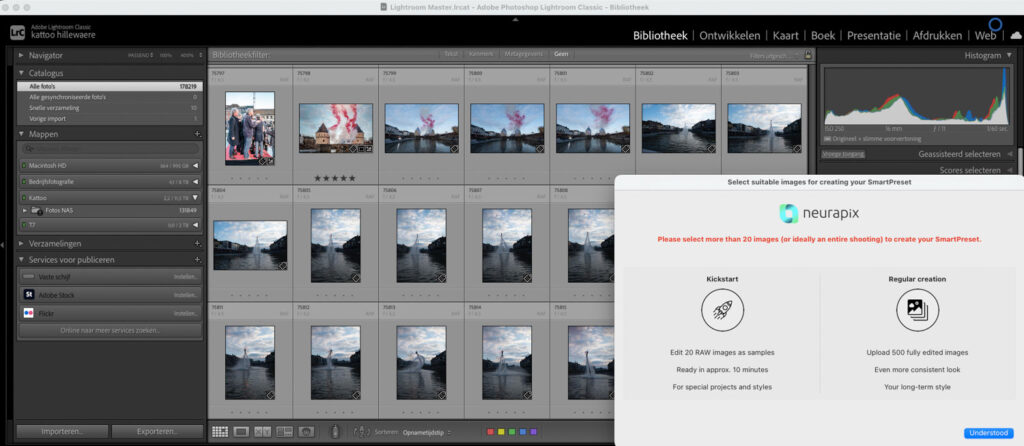Click the folder search magnifier icon
The image size is (1024, 446).
click(30, 149)
